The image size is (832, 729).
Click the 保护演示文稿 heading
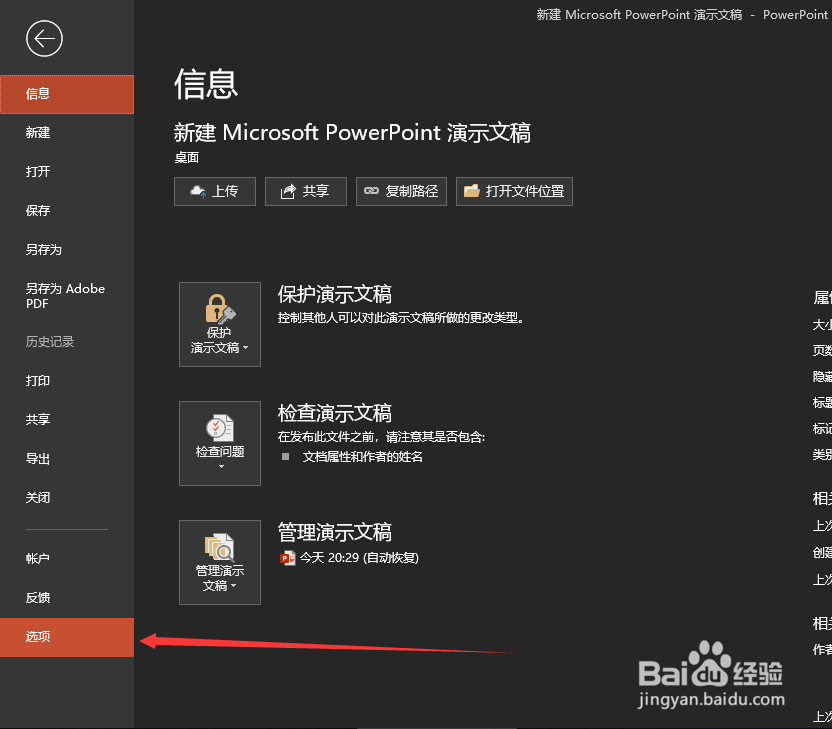tap(335, 294)
